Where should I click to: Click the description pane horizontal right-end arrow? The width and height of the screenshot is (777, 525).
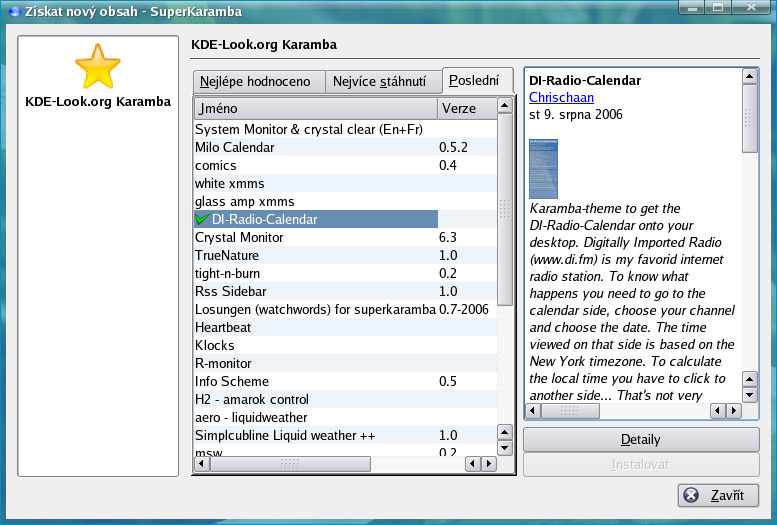click(734, 410)
